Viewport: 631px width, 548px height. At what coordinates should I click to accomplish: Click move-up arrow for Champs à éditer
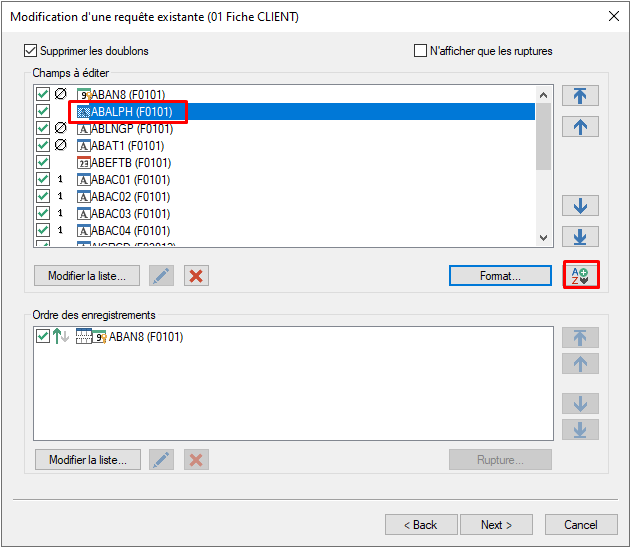point(580,127)
